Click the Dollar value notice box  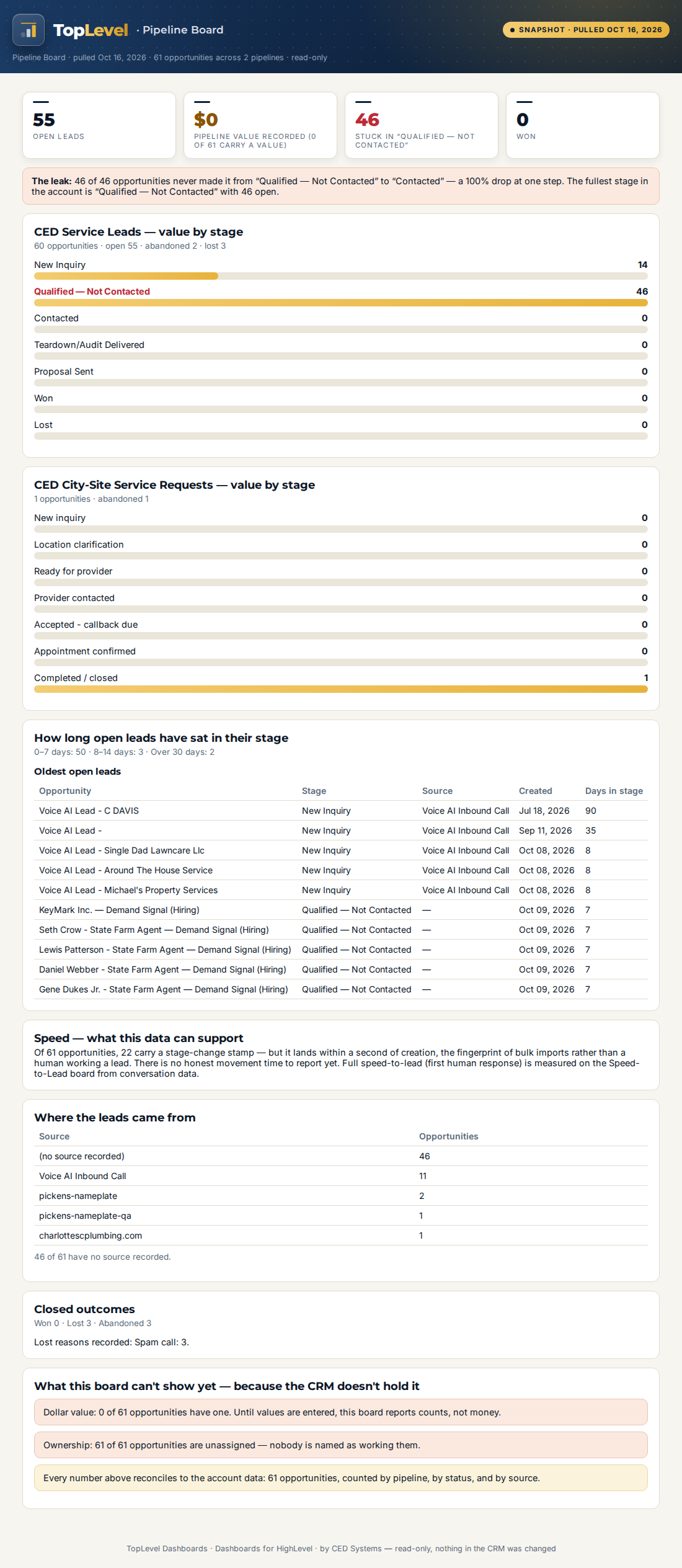[341, 1412]
